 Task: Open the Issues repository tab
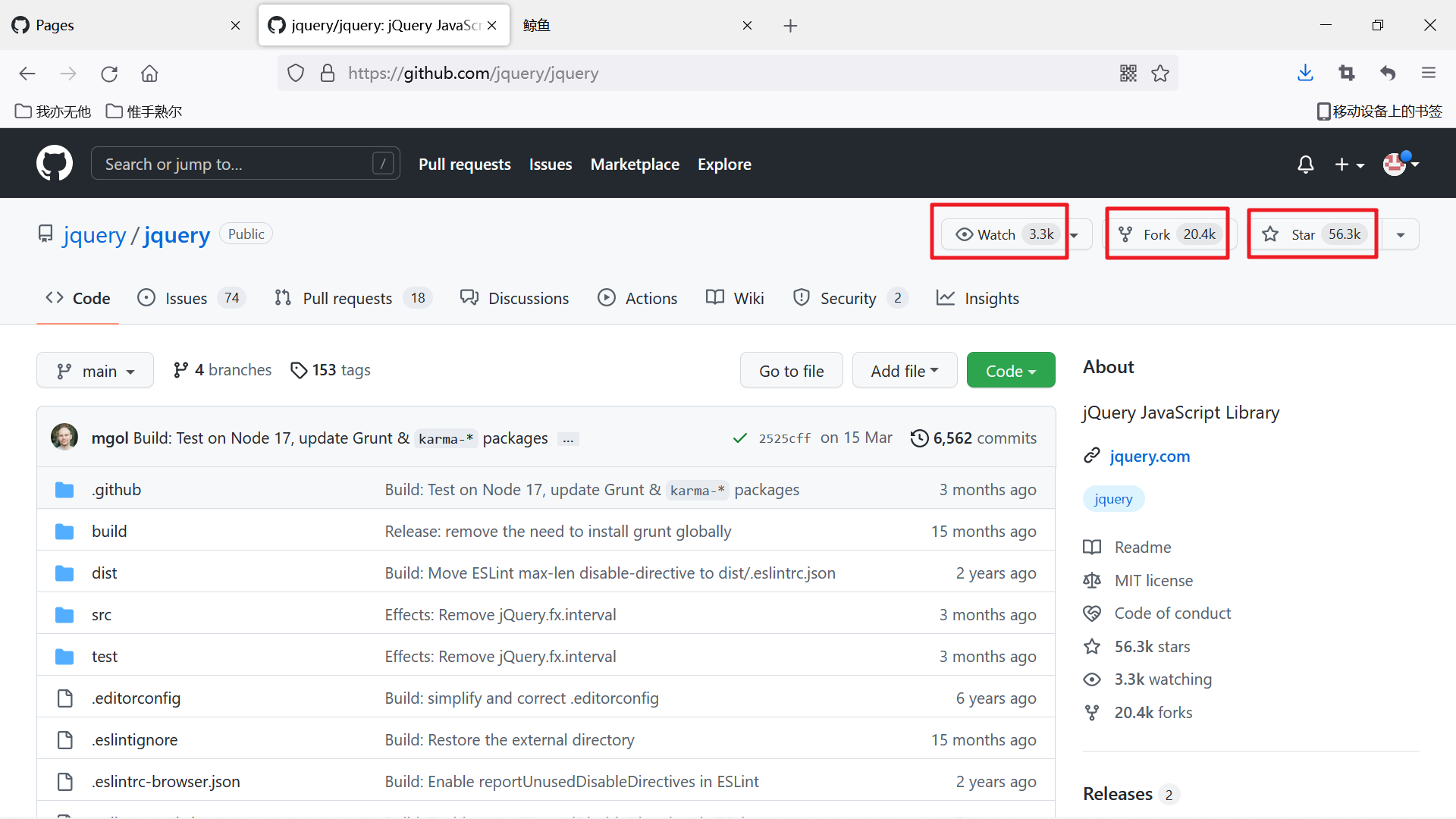191,298
